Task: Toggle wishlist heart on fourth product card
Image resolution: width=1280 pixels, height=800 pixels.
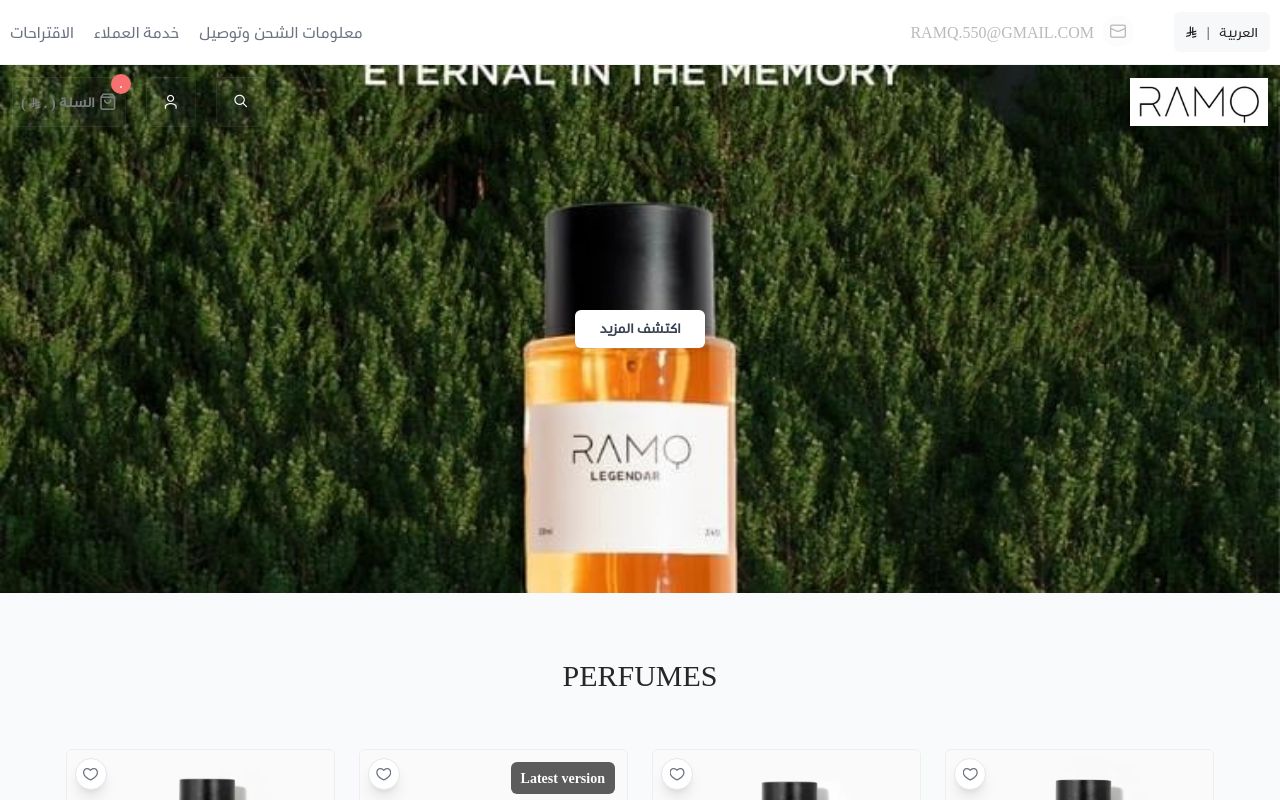Action: point(970,774)
